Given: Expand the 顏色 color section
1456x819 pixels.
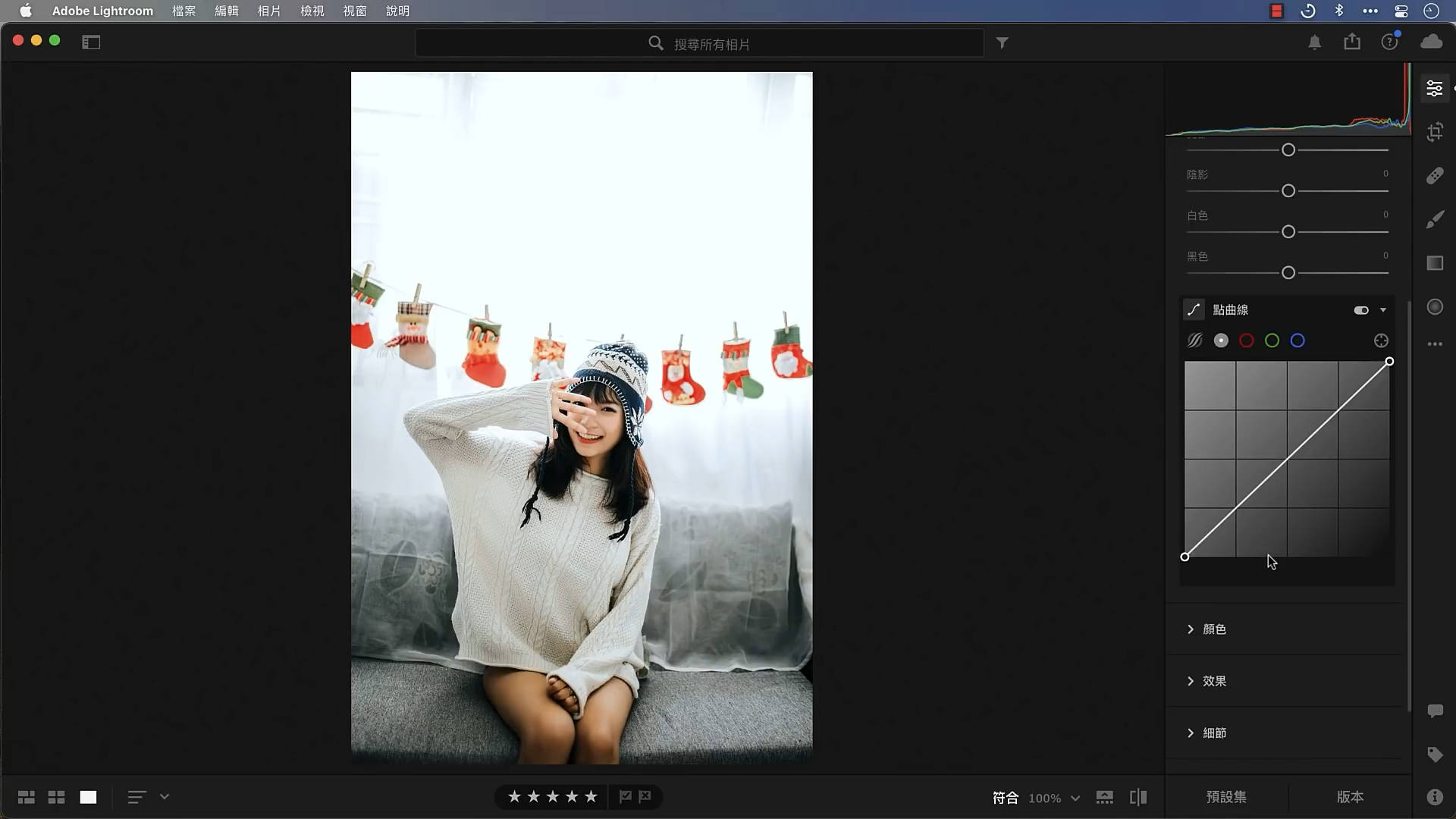Looking at the screenshot, I should (x=1213, y=629).
